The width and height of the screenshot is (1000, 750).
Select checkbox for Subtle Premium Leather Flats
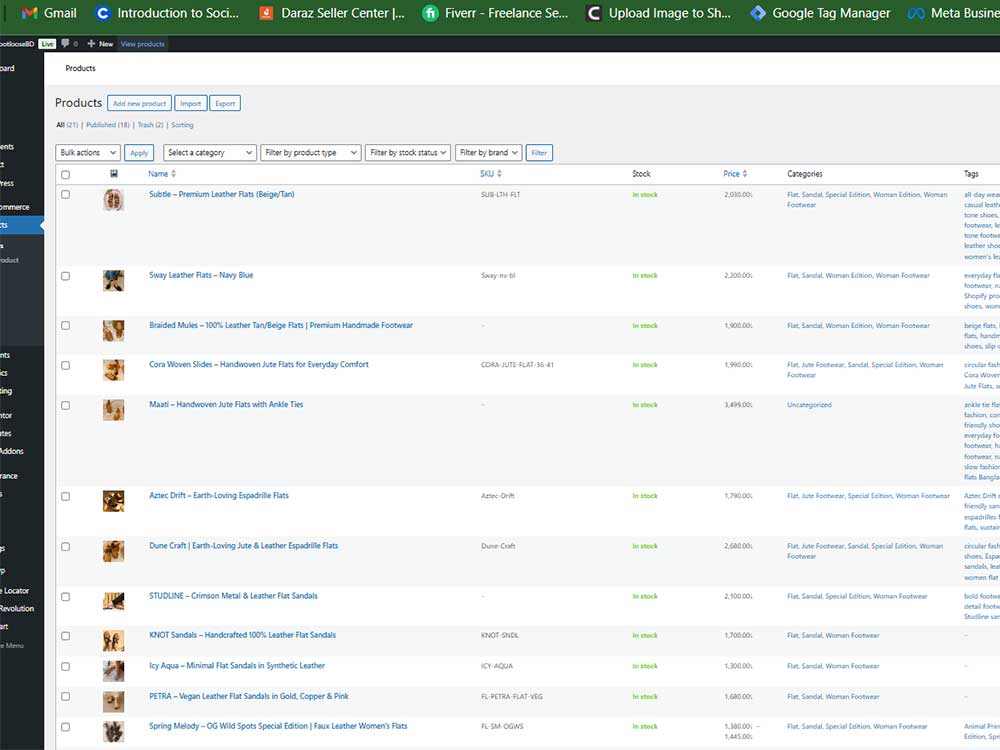click(x=65, y=195)
